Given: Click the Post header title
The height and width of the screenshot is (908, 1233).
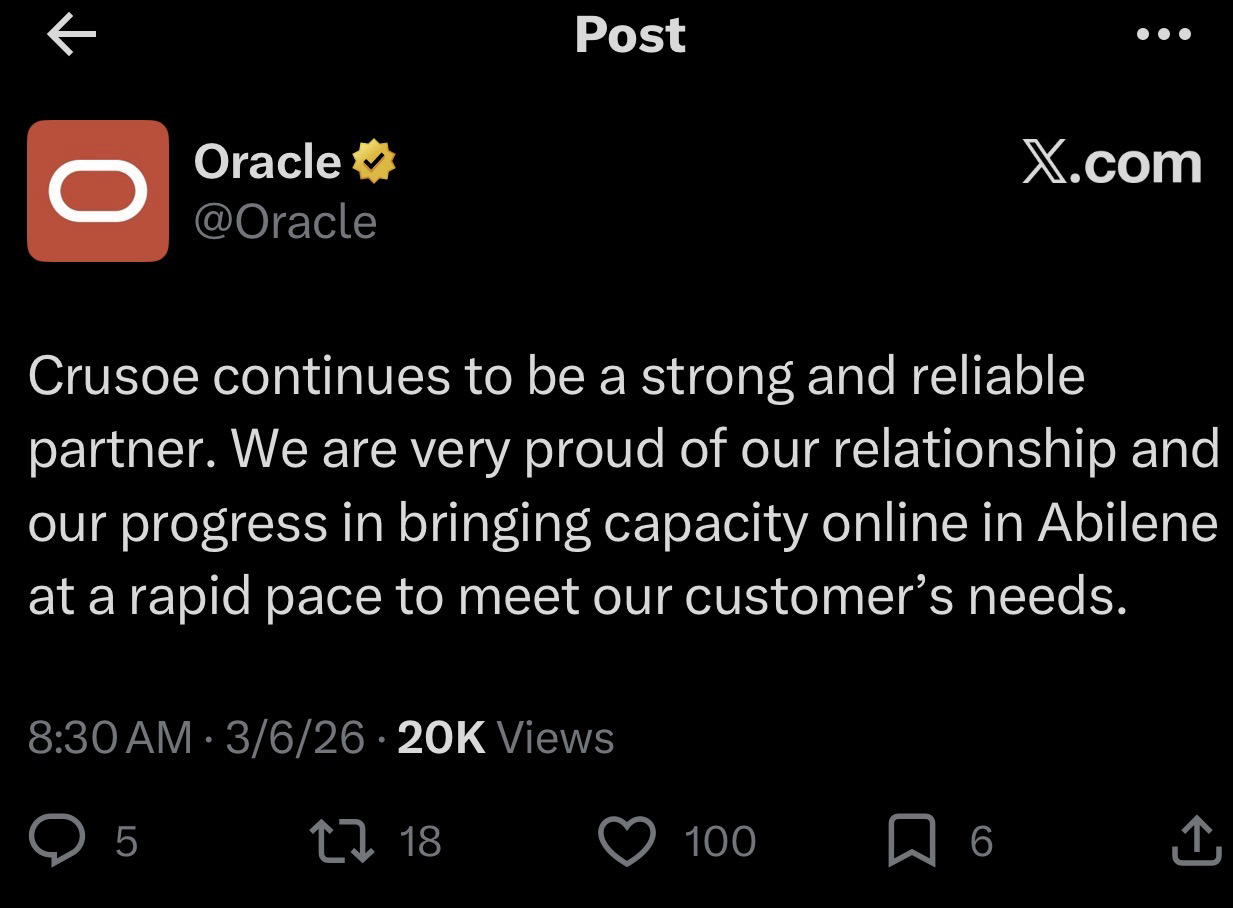Looking at the screenshot, I should (630, 35).
